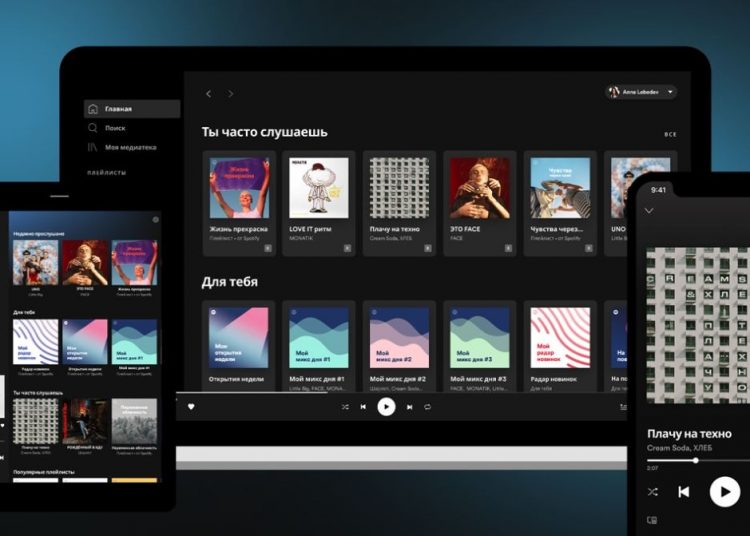Click the ВСЕ link beside Ты часто слушаешь
Viewport: 750px width, 536px height.
coord(670,135)
